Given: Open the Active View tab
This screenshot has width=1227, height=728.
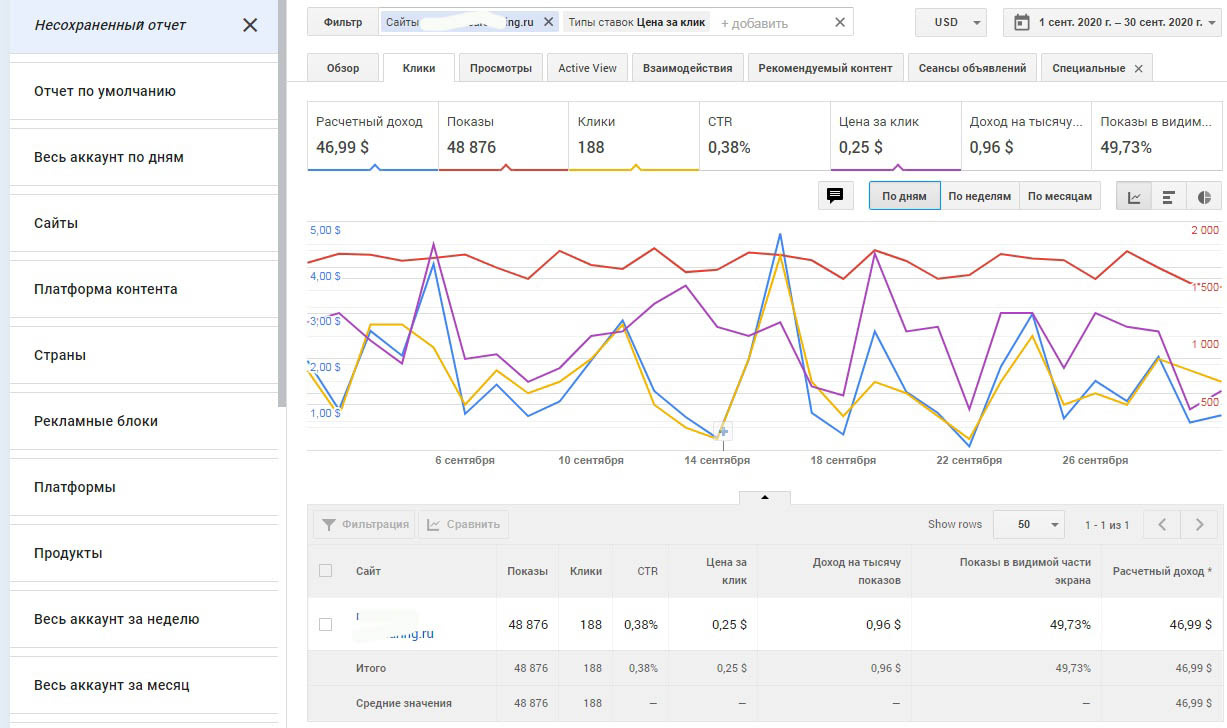Looking at the screenshot, I should tap(587, 68).
